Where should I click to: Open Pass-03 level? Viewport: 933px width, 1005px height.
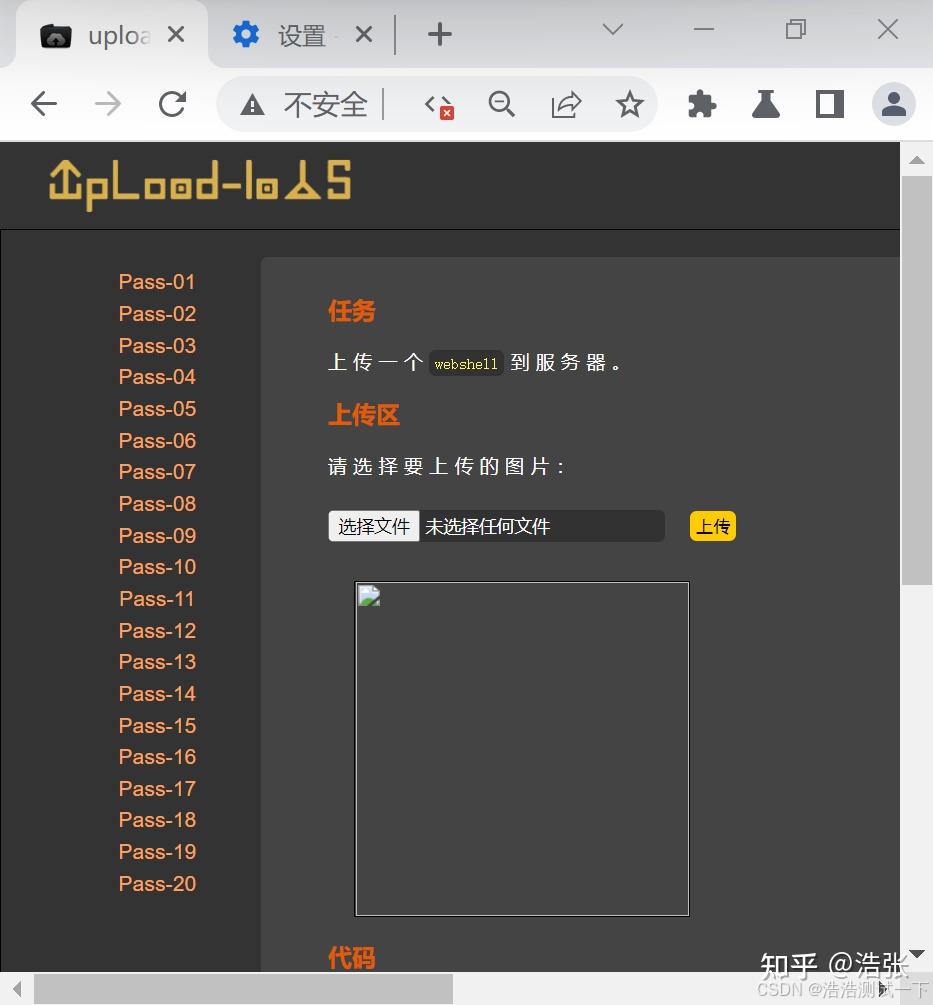(157, 345)
